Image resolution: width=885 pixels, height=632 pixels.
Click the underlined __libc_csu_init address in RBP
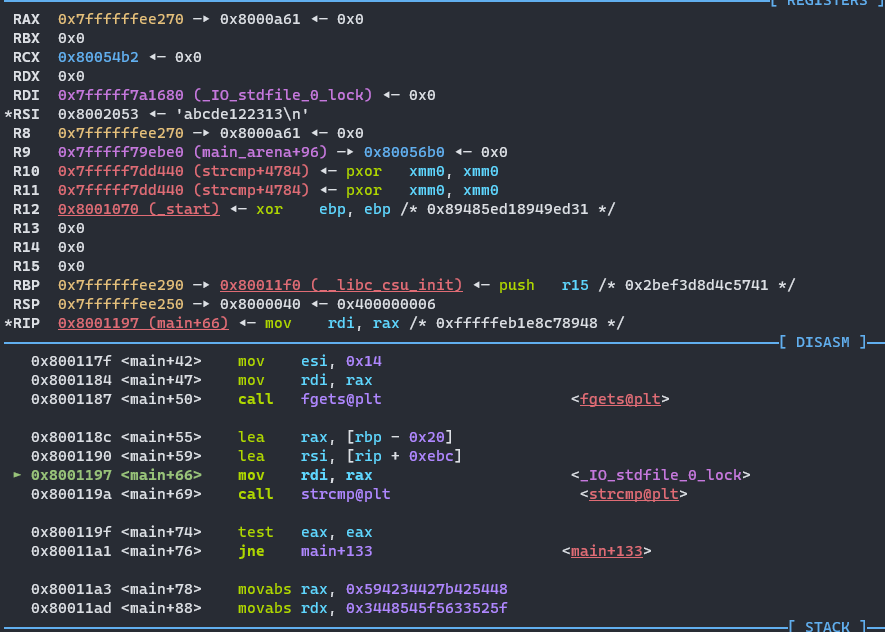341,285
